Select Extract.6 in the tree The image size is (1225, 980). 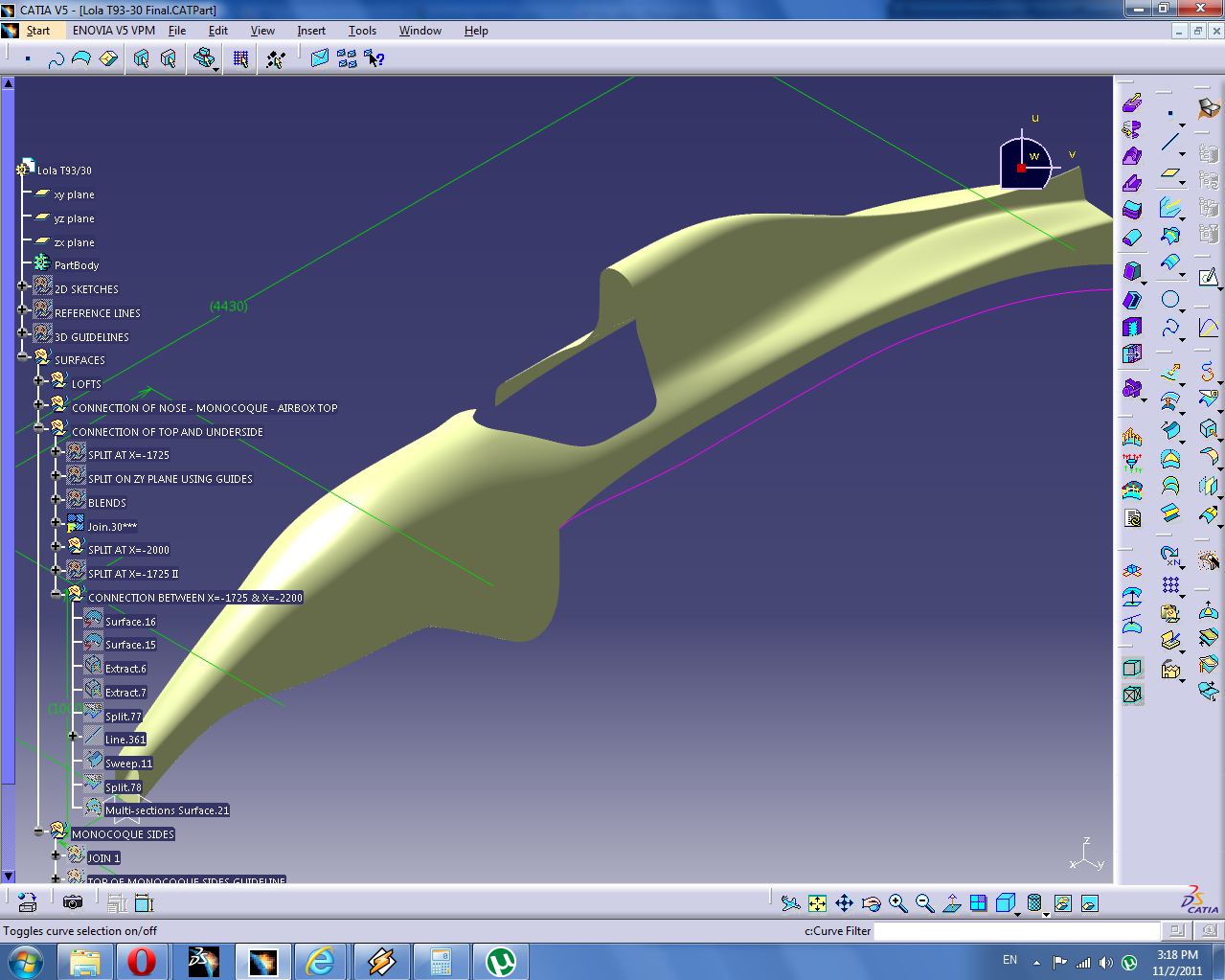point(125,669)
